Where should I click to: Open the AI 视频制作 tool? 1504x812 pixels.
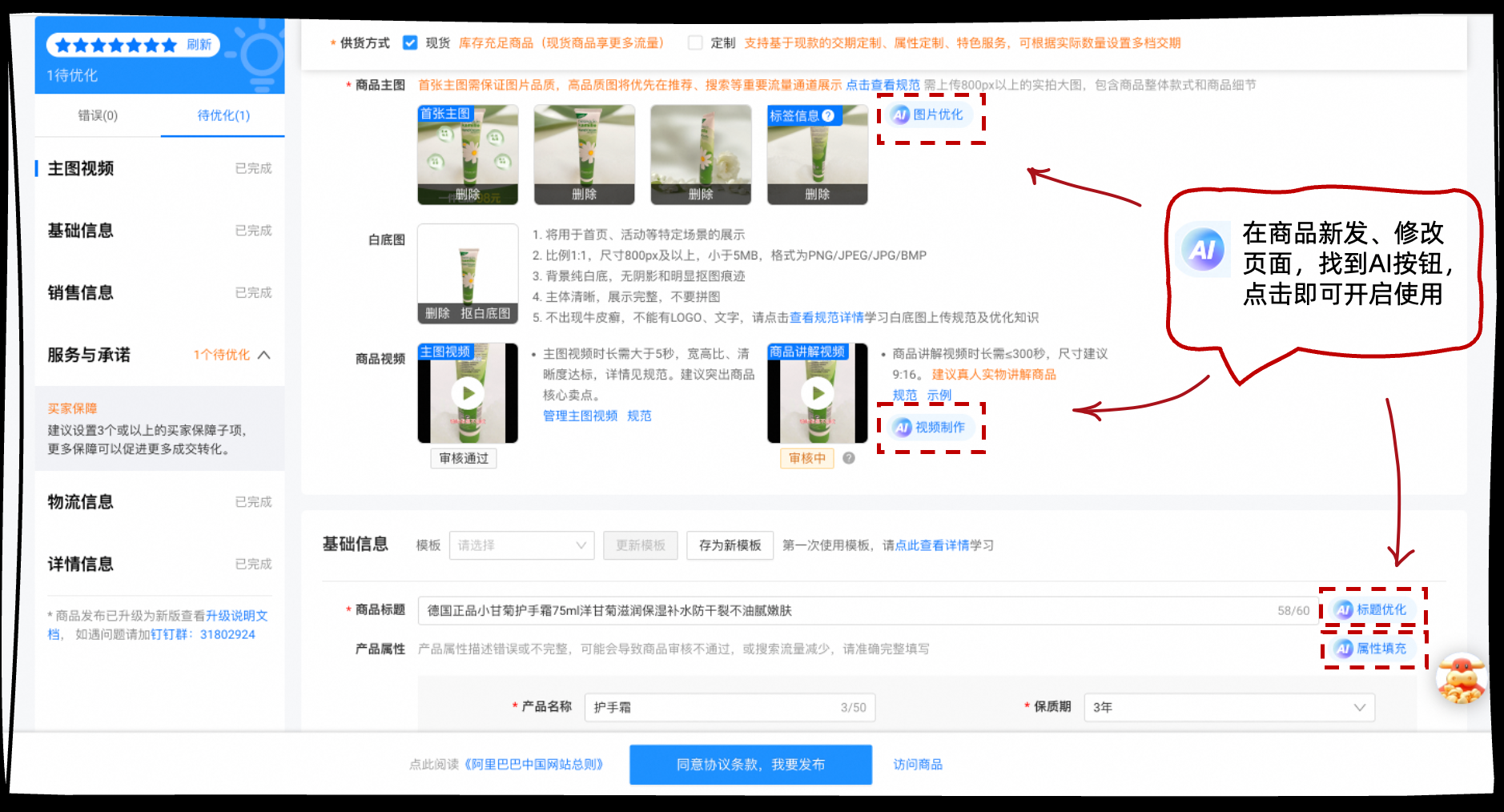930,428
